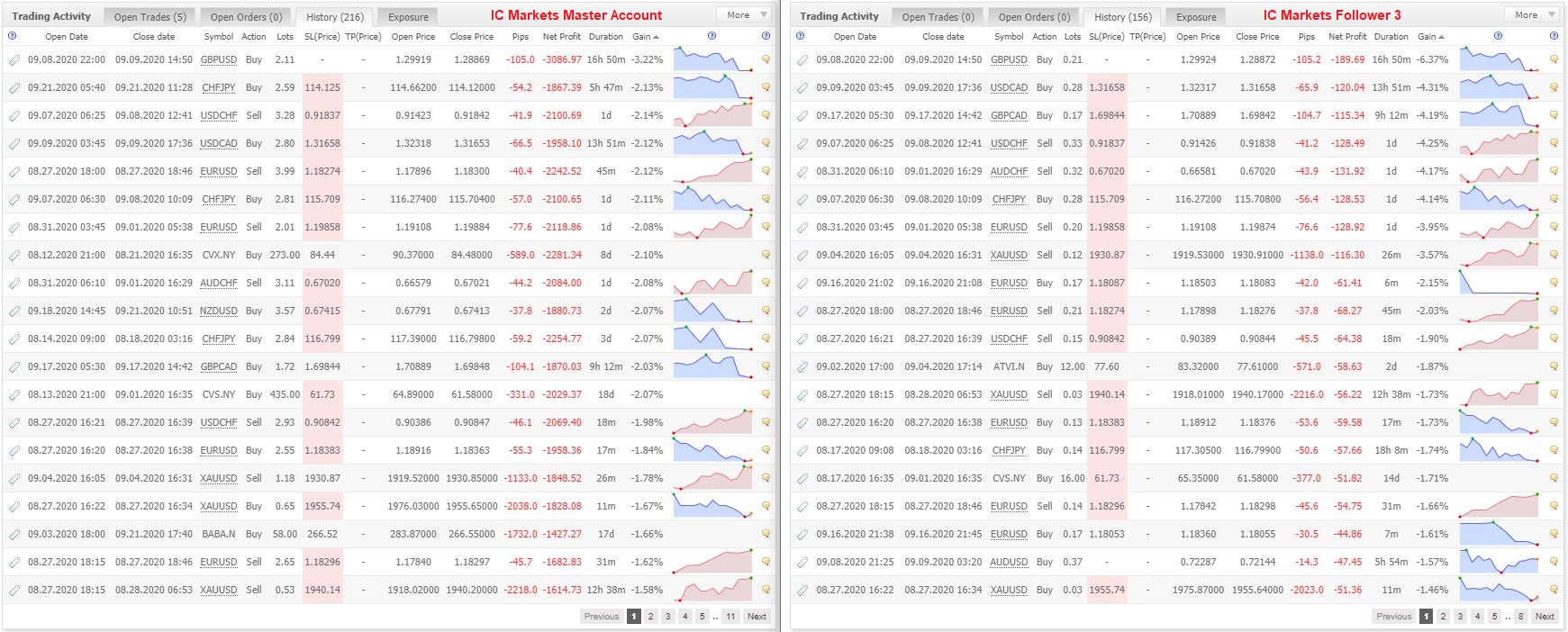Open comment bubble on Master Account USDCAD row

(766, 144)
